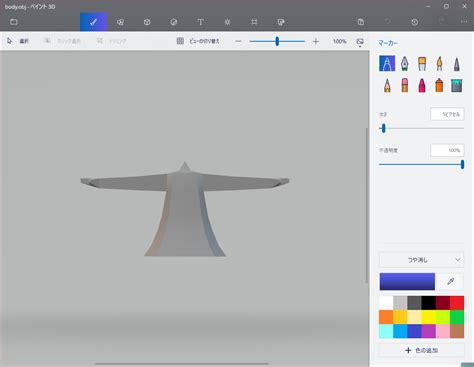Open the 2D shapes tab
This screenshot has width=474, height=367.
tap(120, 22)
